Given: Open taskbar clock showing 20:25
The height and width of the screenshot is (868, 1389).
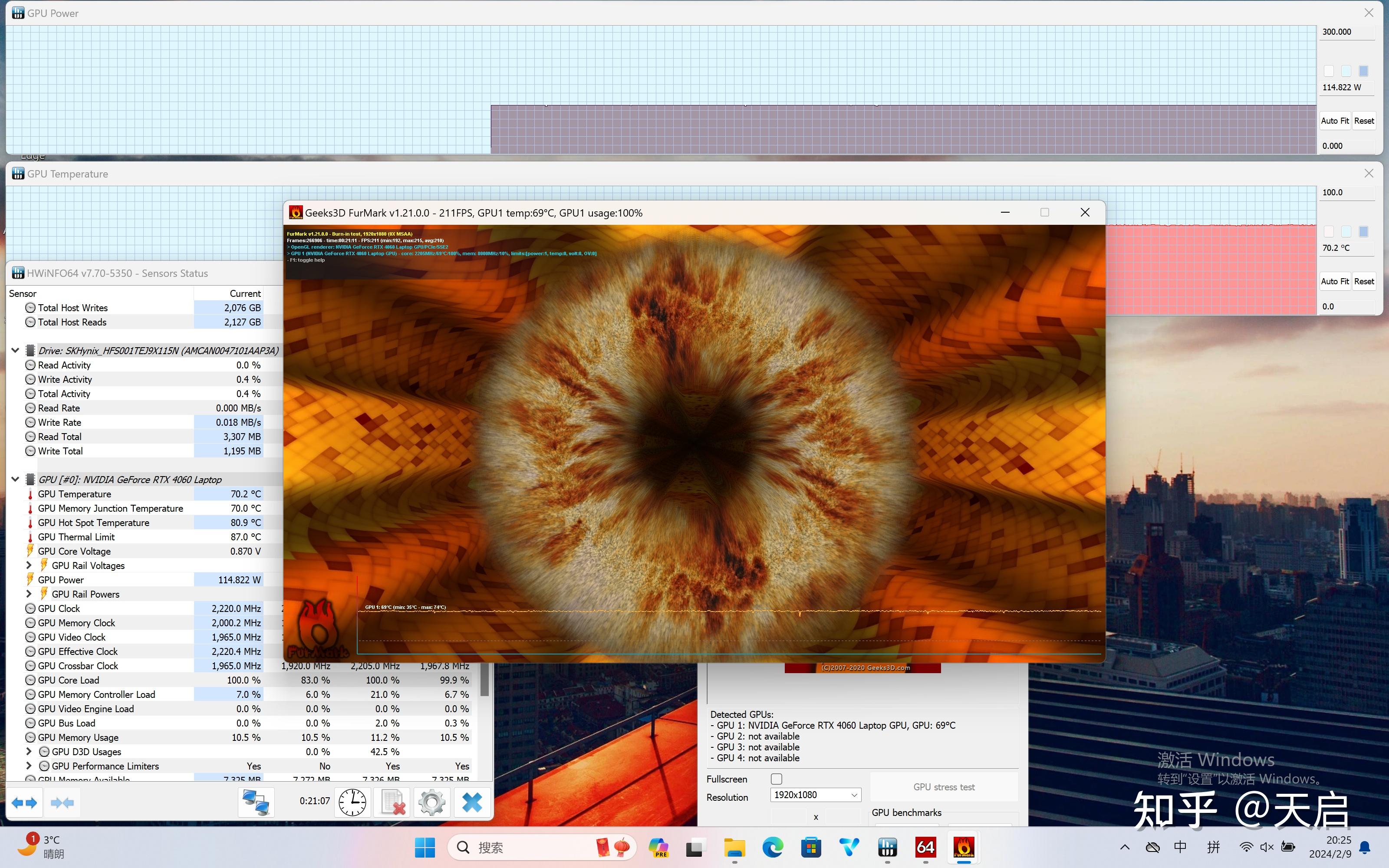Looking at the screenshot, I should pos(1330,847).
